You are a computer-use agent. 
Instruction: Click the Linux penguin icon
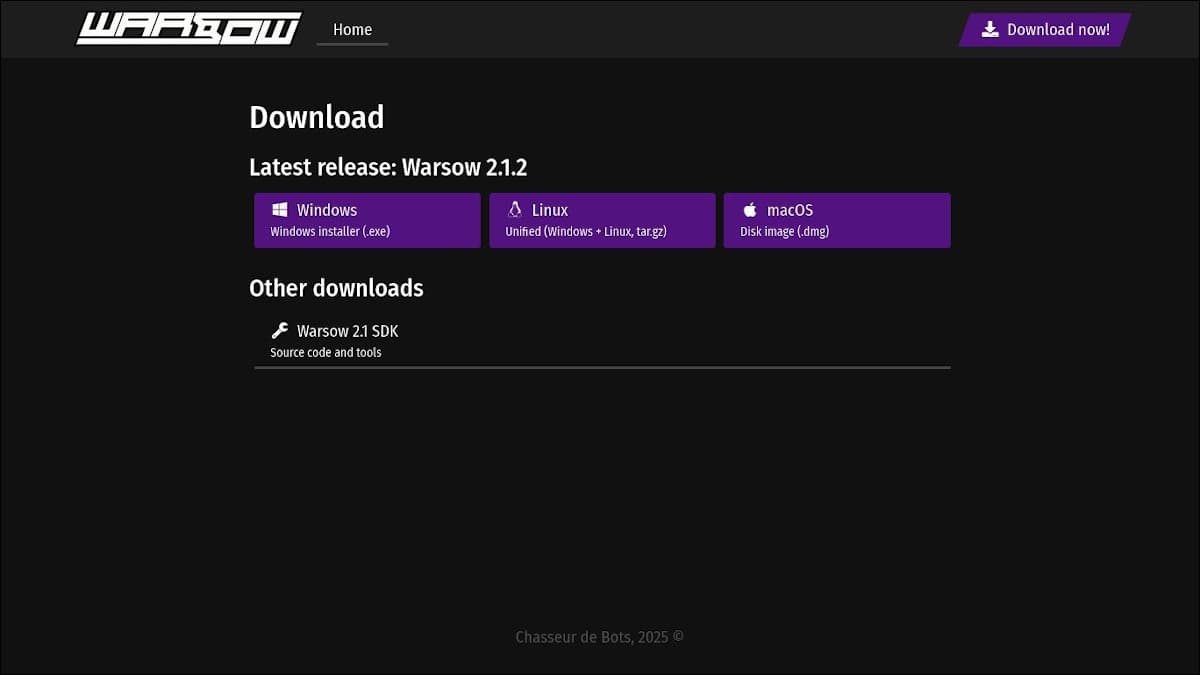(x=515, y=210)
